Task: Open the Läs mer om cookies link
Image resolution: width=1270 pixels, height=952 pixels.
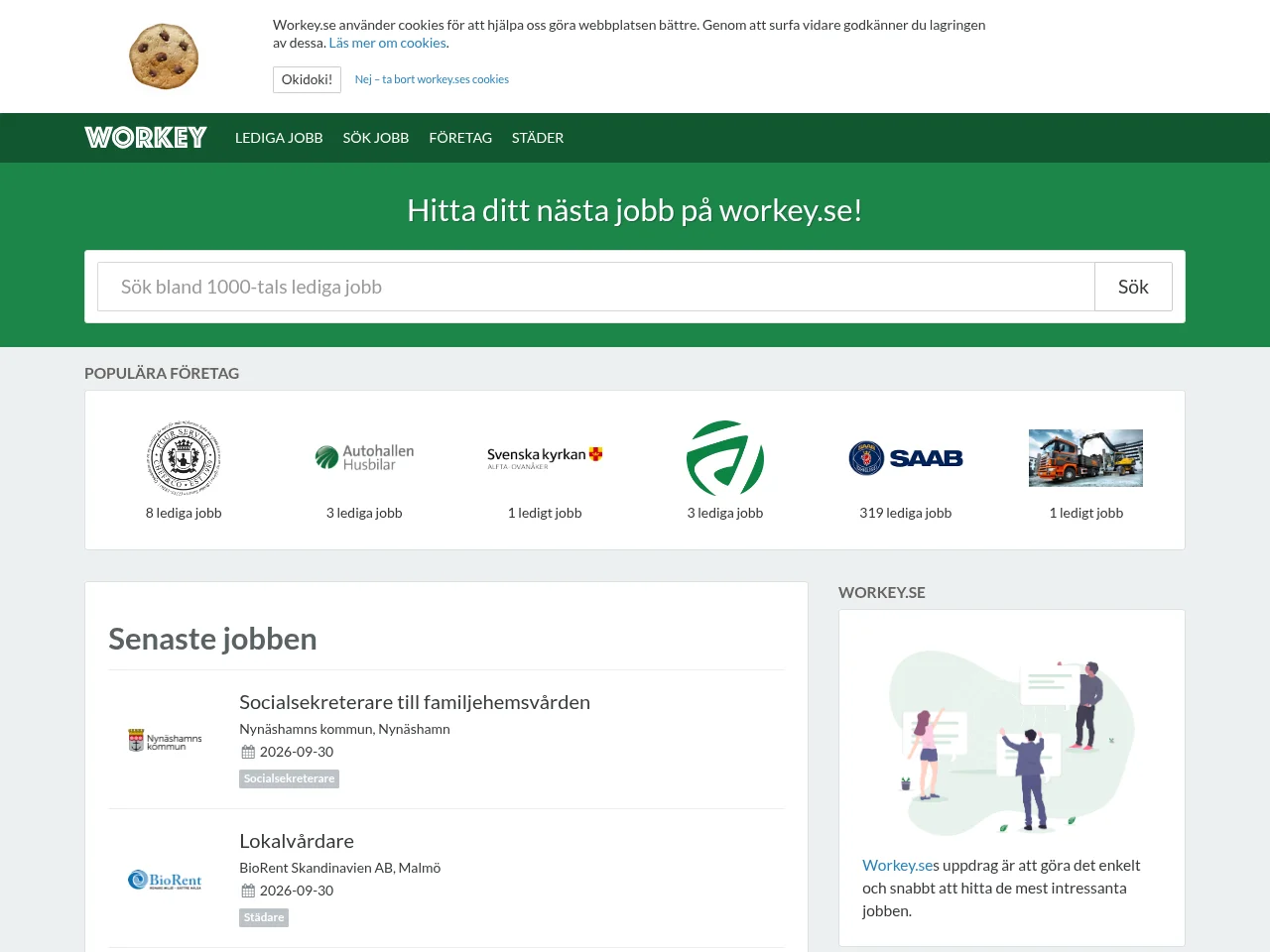Action: tap(388, 43)
